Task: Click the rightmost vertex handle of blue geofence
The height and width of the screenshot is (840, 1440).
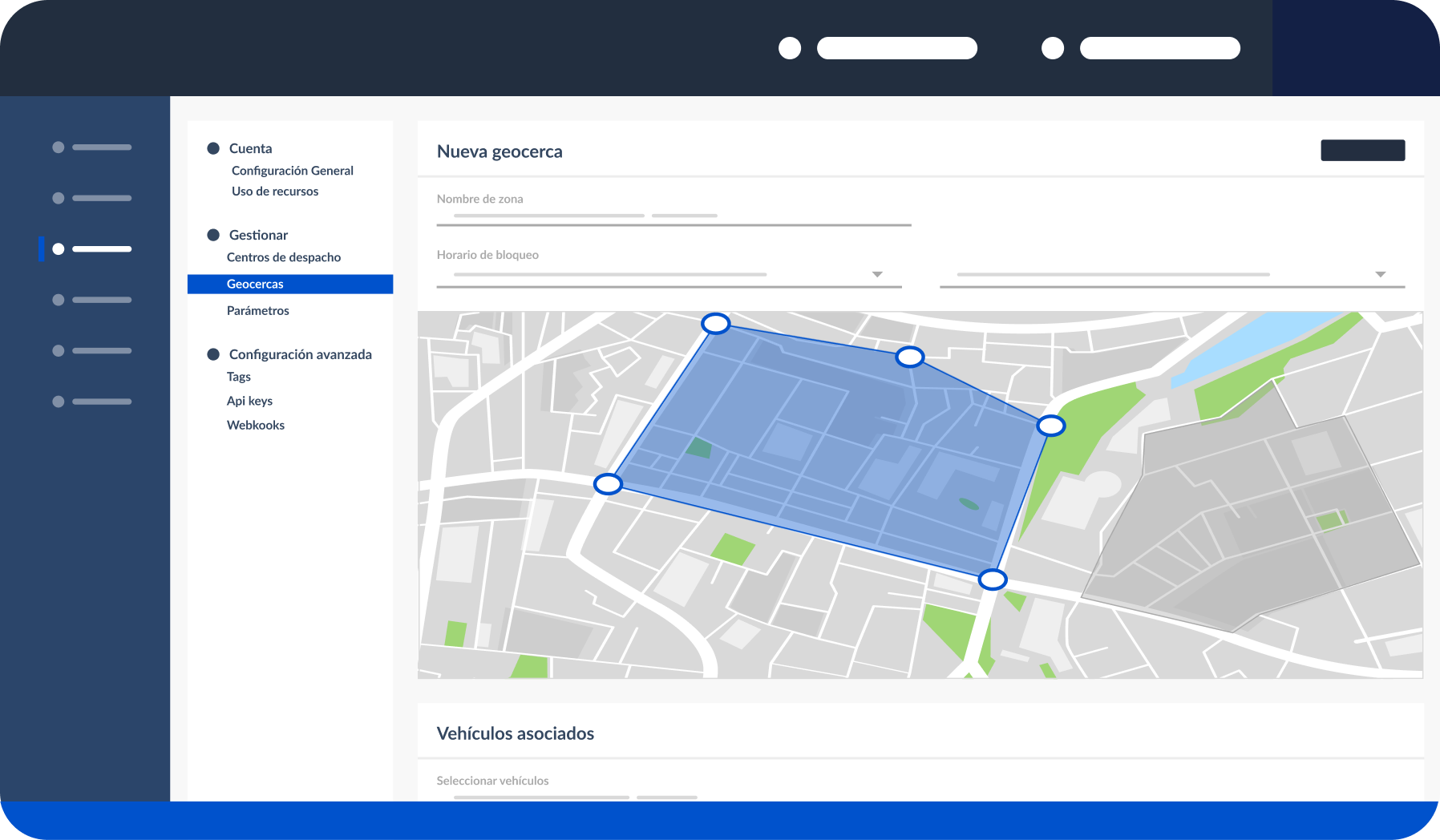Action: click(x=1050, y=426)
